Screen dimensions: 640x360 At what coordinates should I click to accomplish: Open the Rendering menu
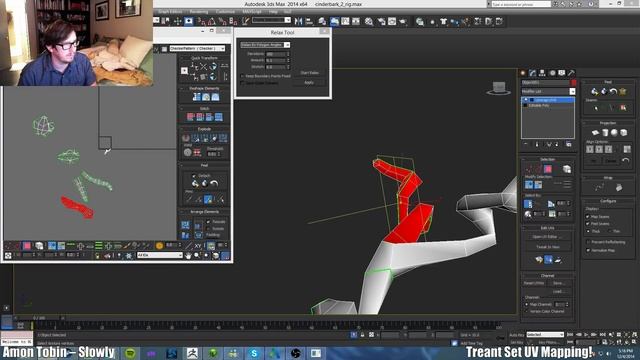199,12
